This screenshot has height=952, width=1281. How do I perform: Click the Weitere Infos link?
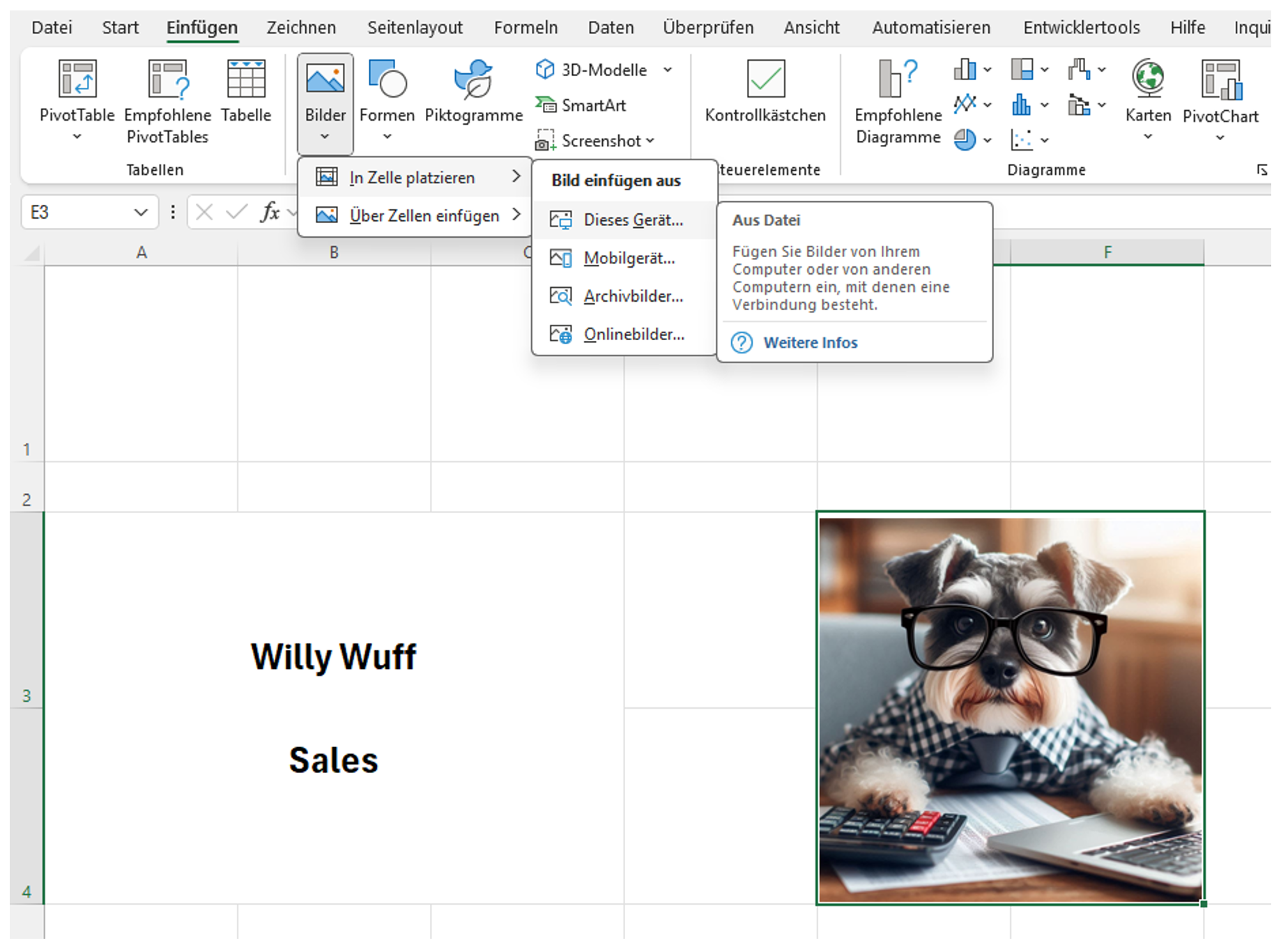(x=811, y=342)
